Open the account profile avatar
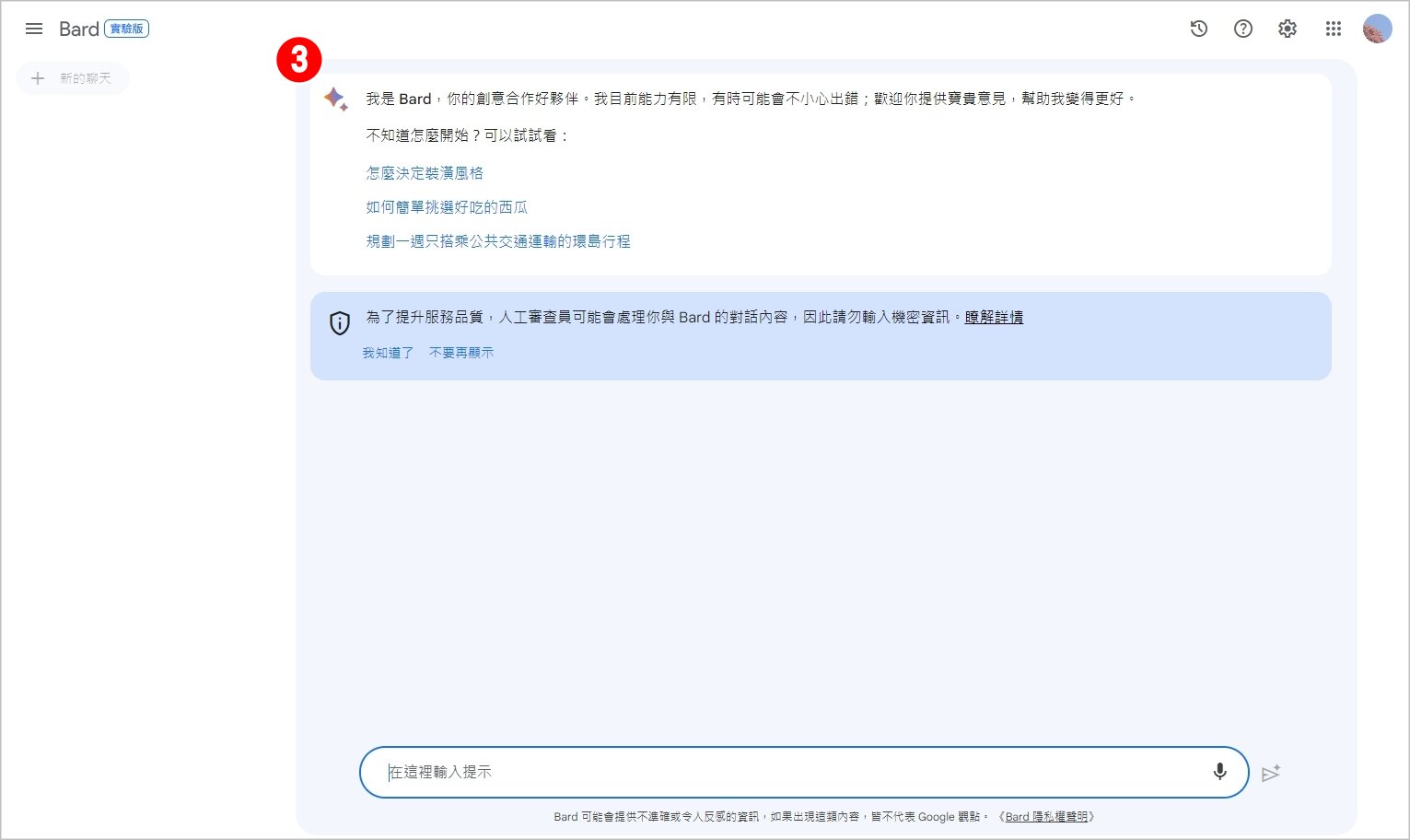 point(1378,29)
